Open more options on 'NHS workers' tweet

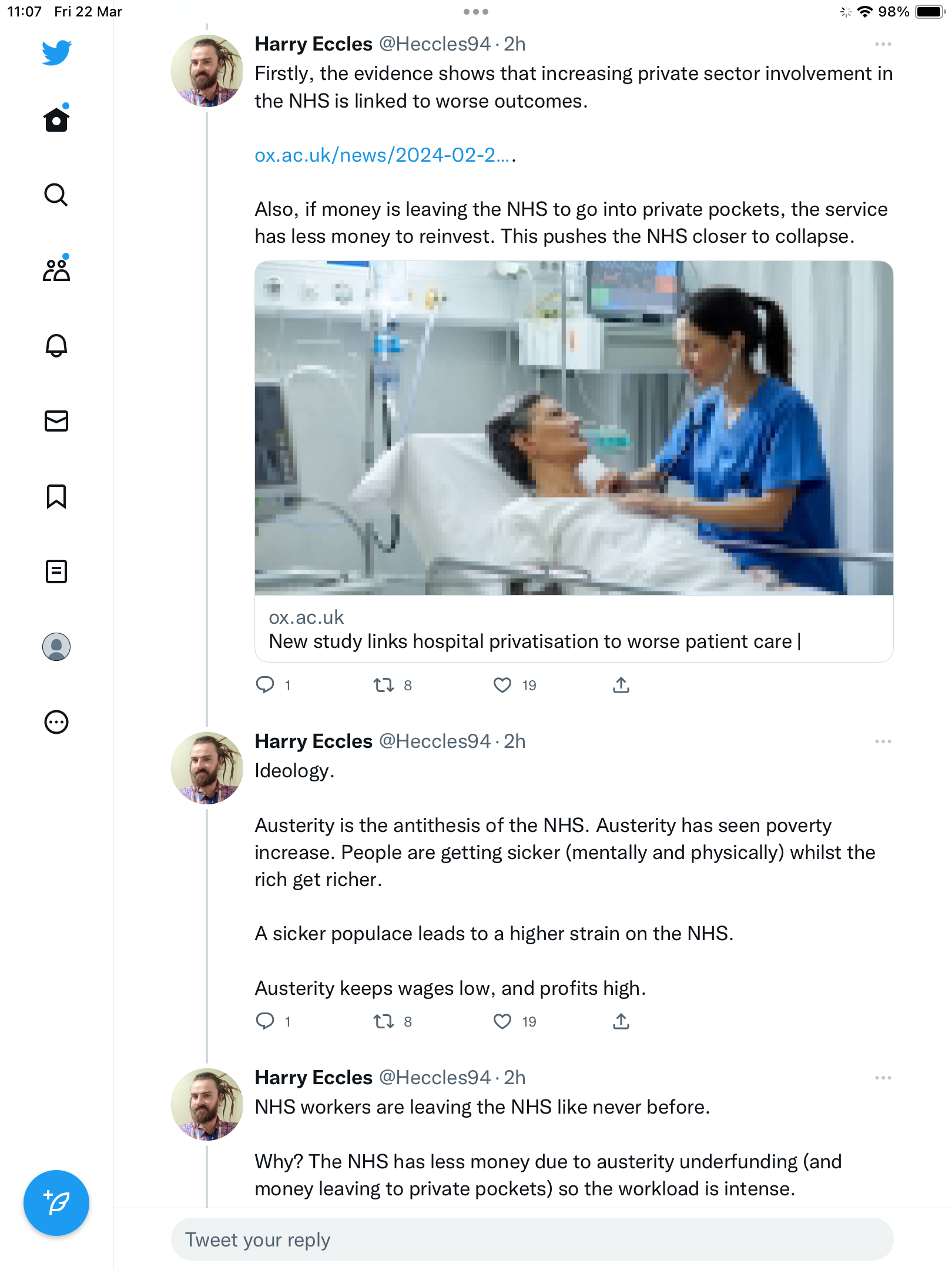click(883, 1078)
